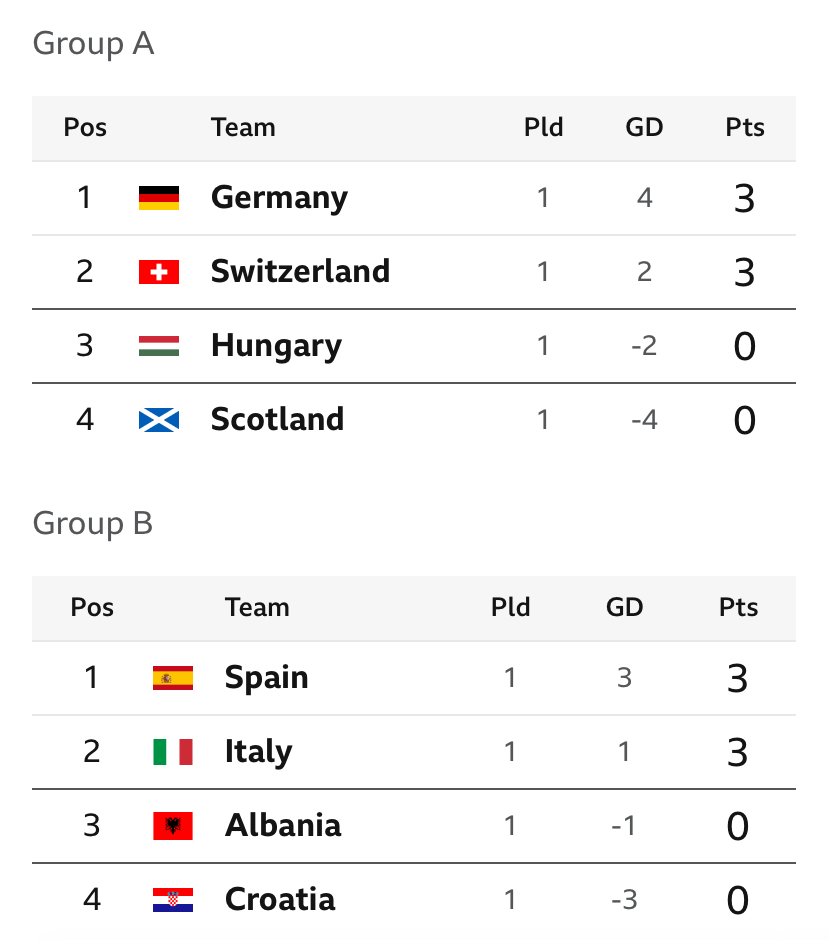Click the Scotland flag icon
Image resolution: width=828 pixels, height=940 pixels.
coord(159,420)
